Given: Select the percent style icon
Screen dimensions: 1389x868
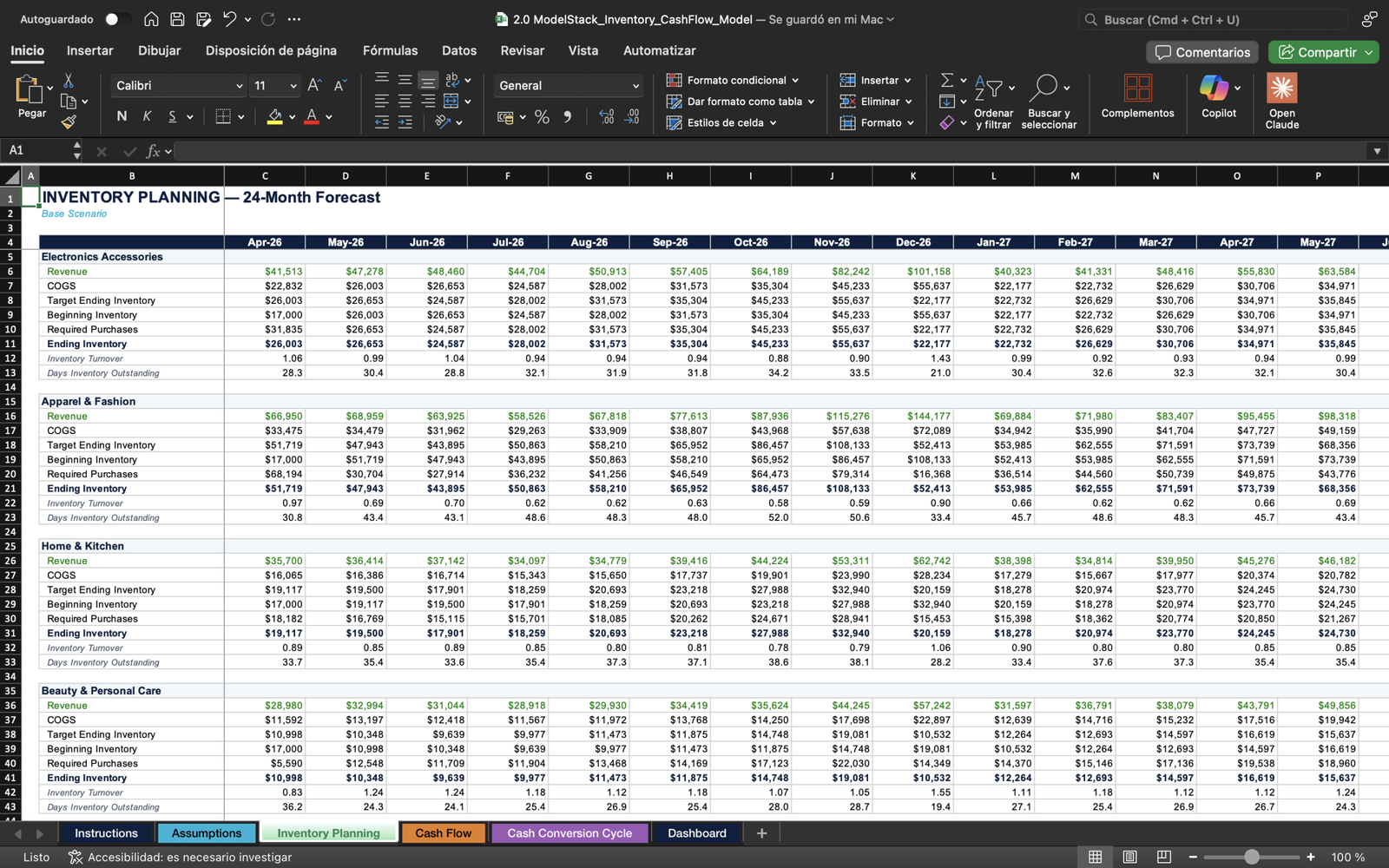Looking at the screenshot, I should 542,117.
